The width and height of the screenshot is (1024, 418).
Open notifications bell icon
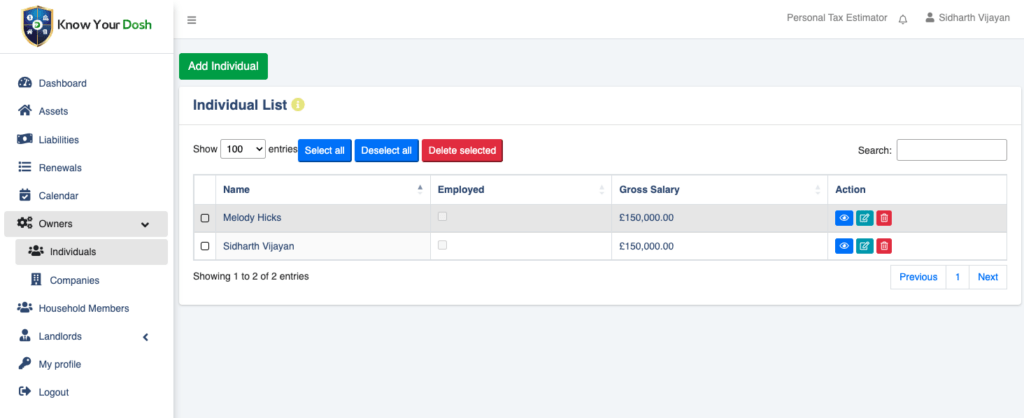click(903, 19)
